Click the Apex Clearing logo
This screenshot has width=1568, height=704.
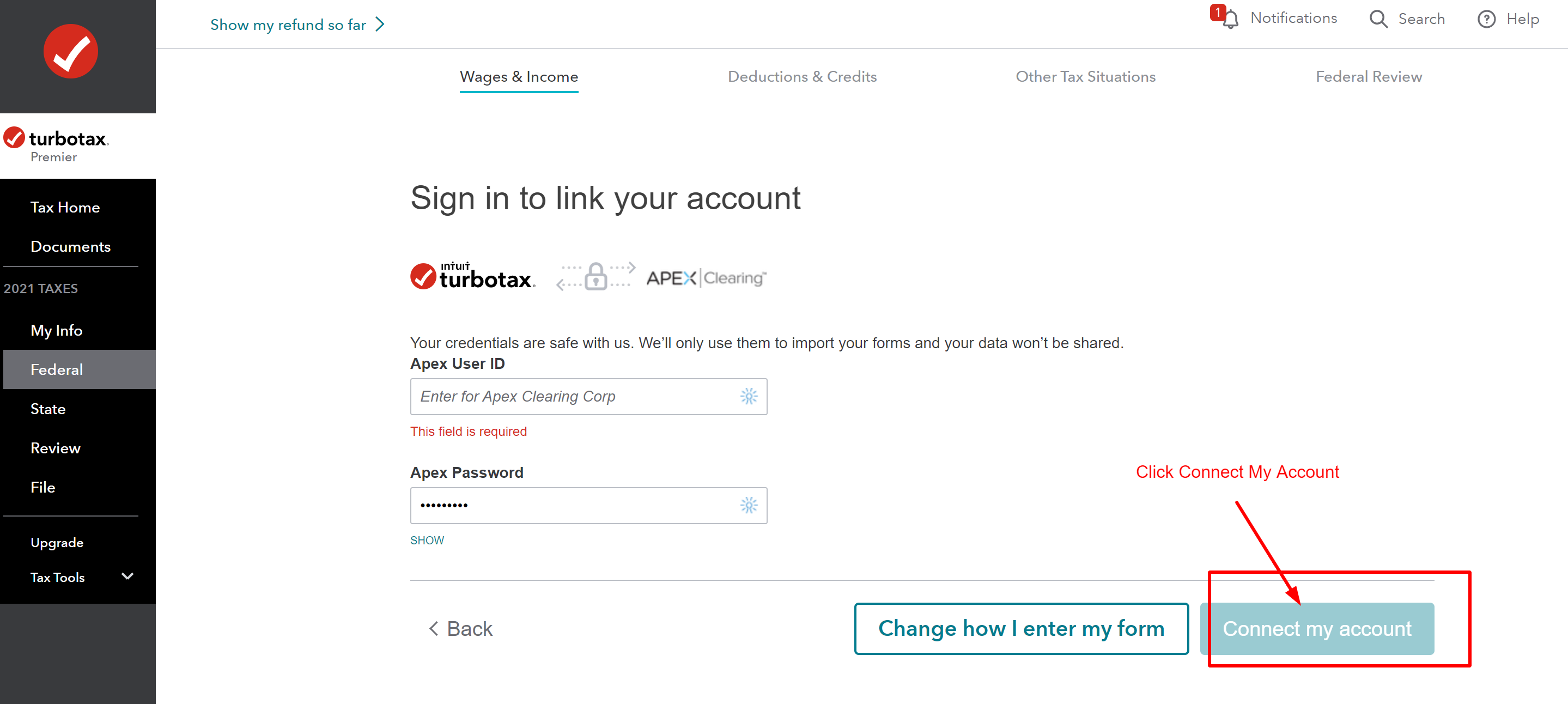(706, 278)
